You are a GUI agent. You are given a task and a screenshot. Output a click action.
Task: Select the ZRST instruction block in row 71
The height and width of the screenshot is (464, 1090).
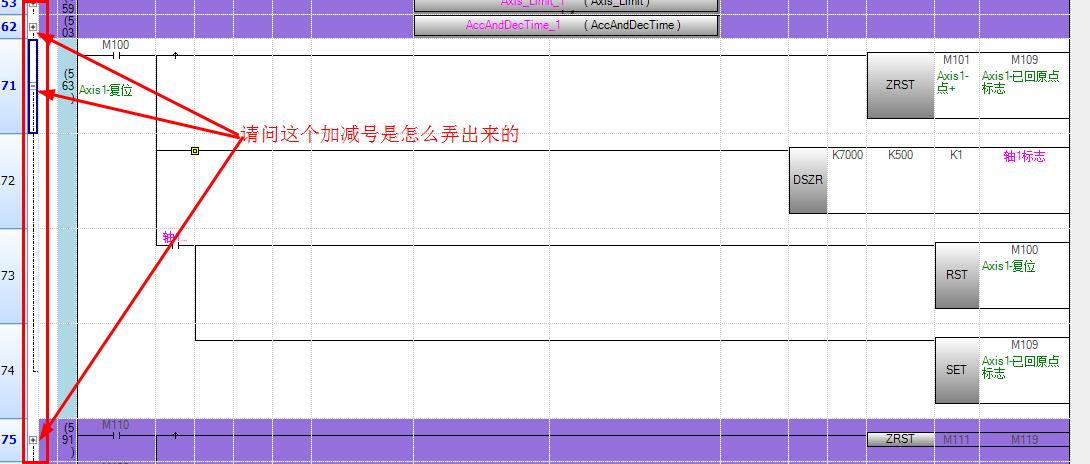[899, 85]
